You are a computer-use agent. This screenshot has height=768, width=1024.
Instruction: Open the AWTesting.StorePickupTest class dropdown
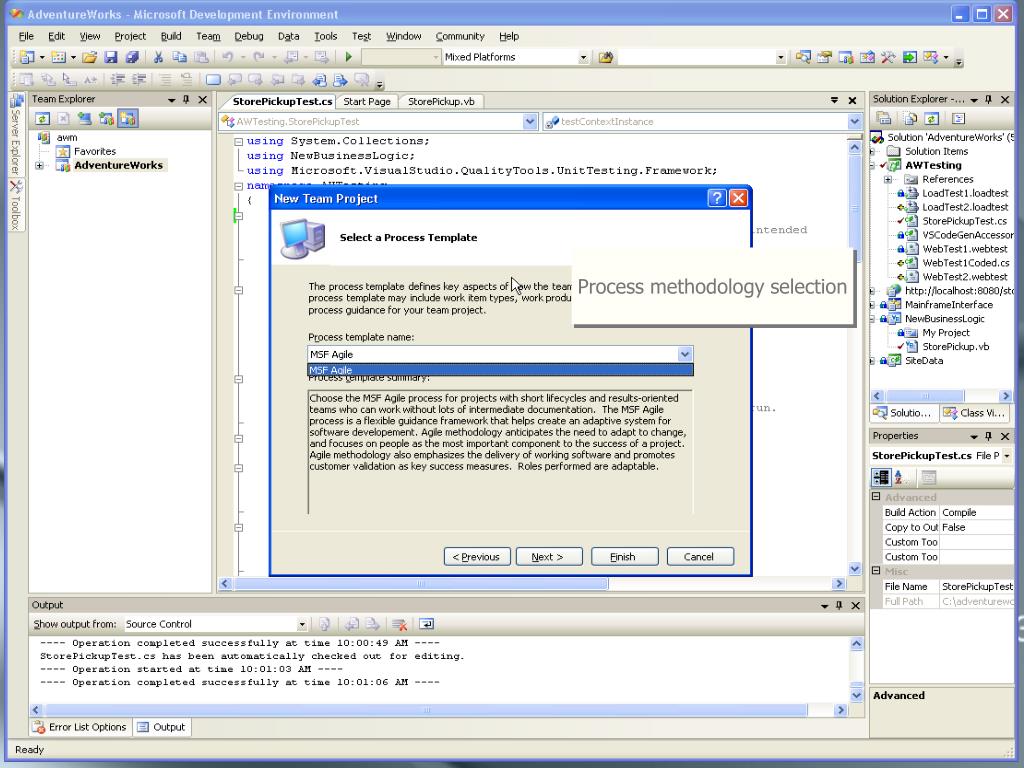tap(530, 121)
